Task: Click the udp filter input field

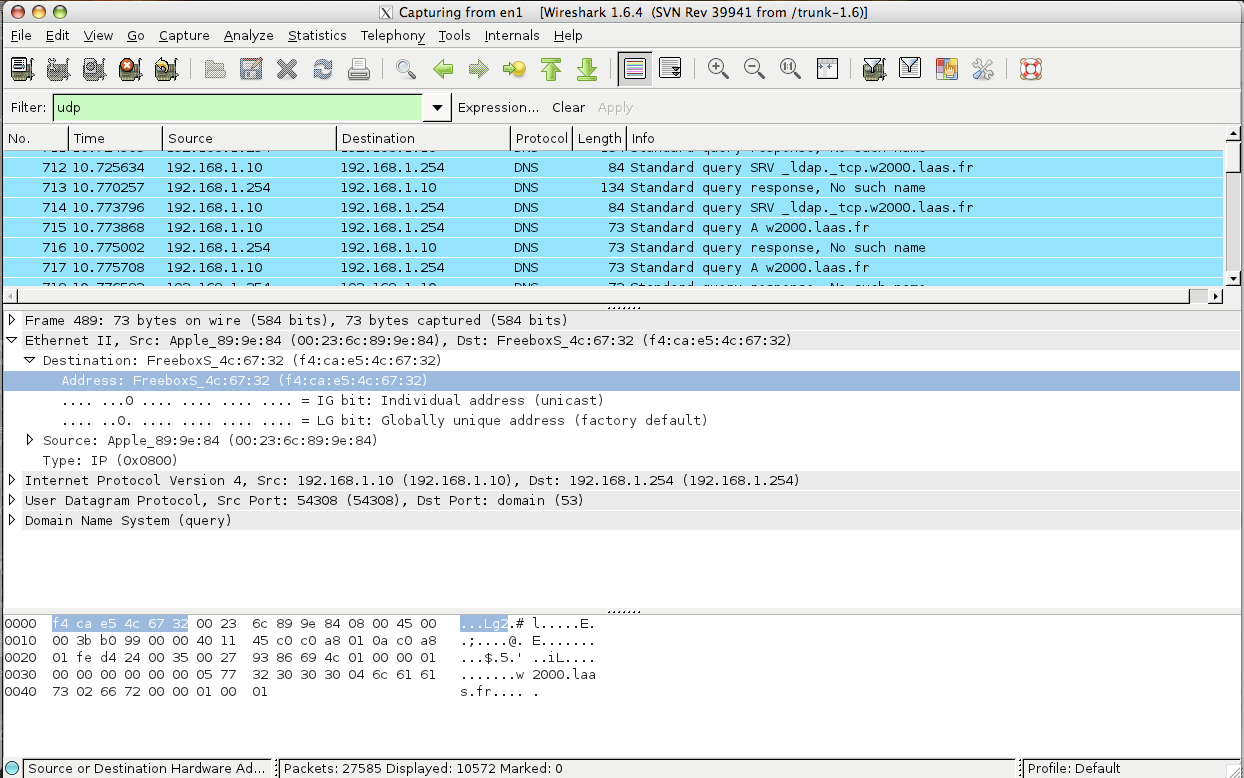Action: point(236,108)
